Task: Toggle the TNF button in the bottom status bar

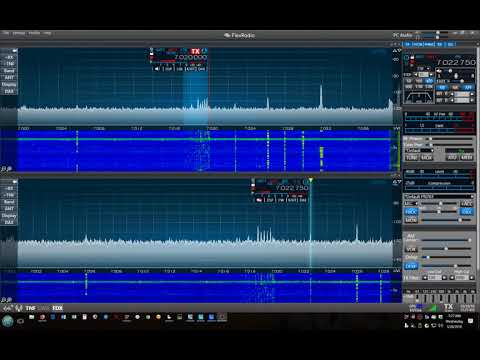Action: (30, 308)
